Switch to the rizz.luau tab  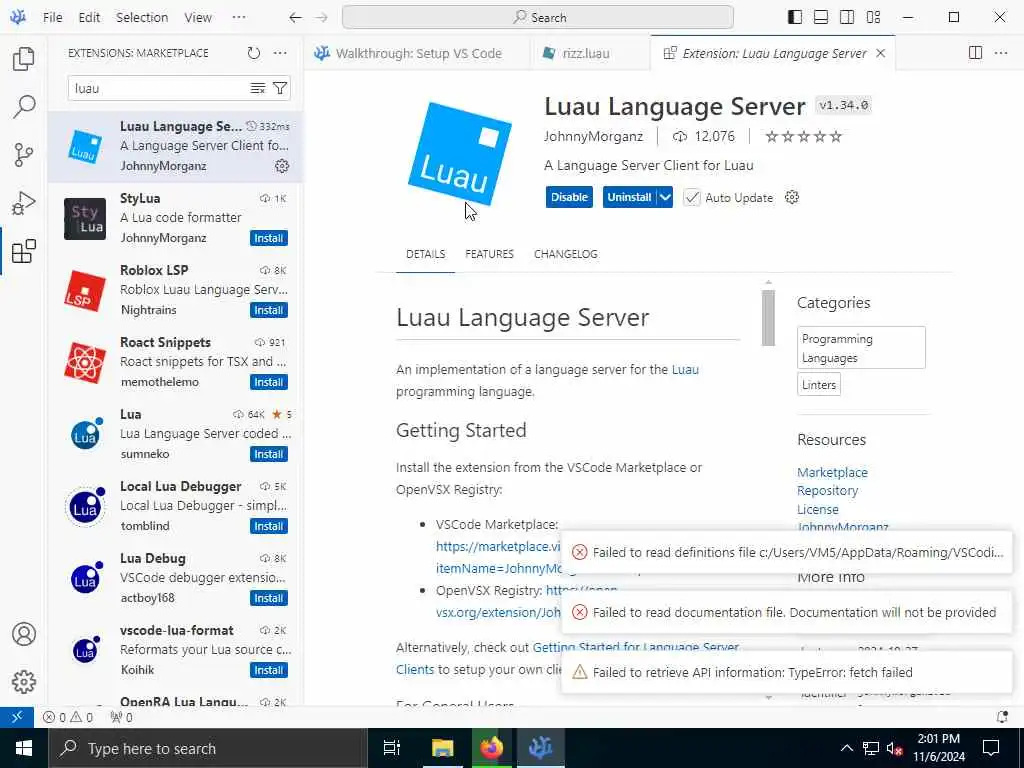586,53
